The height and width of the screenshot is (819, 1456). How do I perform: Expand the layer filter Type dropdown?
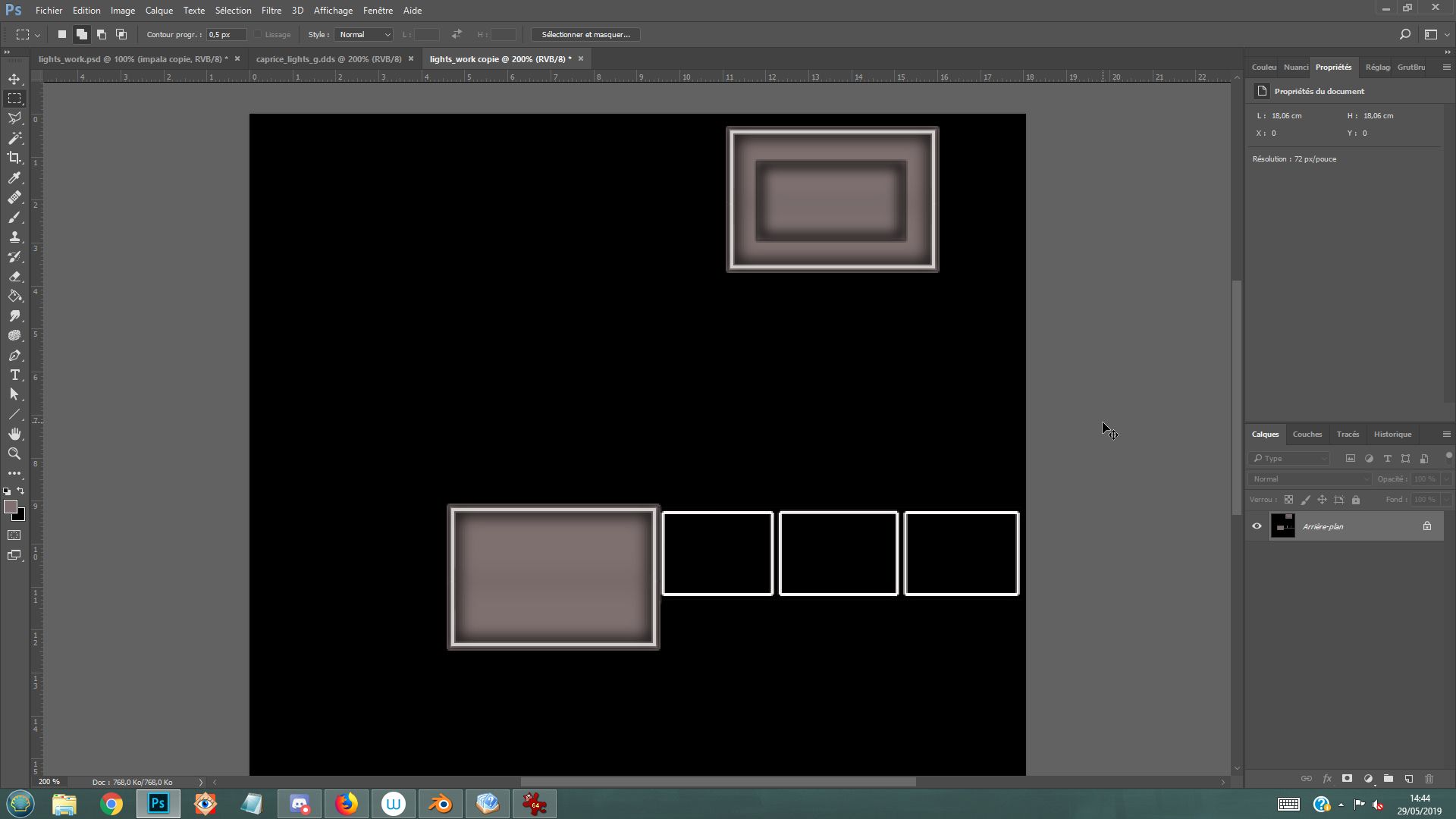click(1290, 459)
